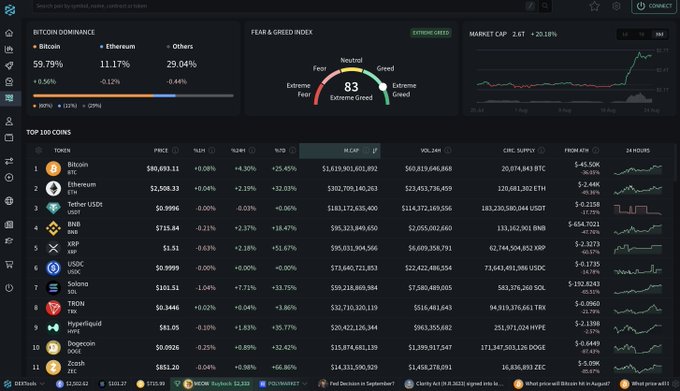The image size is (680, 391).
Task: Open the wallet icon in the sidebar
Action: click(x=9, y=138)
